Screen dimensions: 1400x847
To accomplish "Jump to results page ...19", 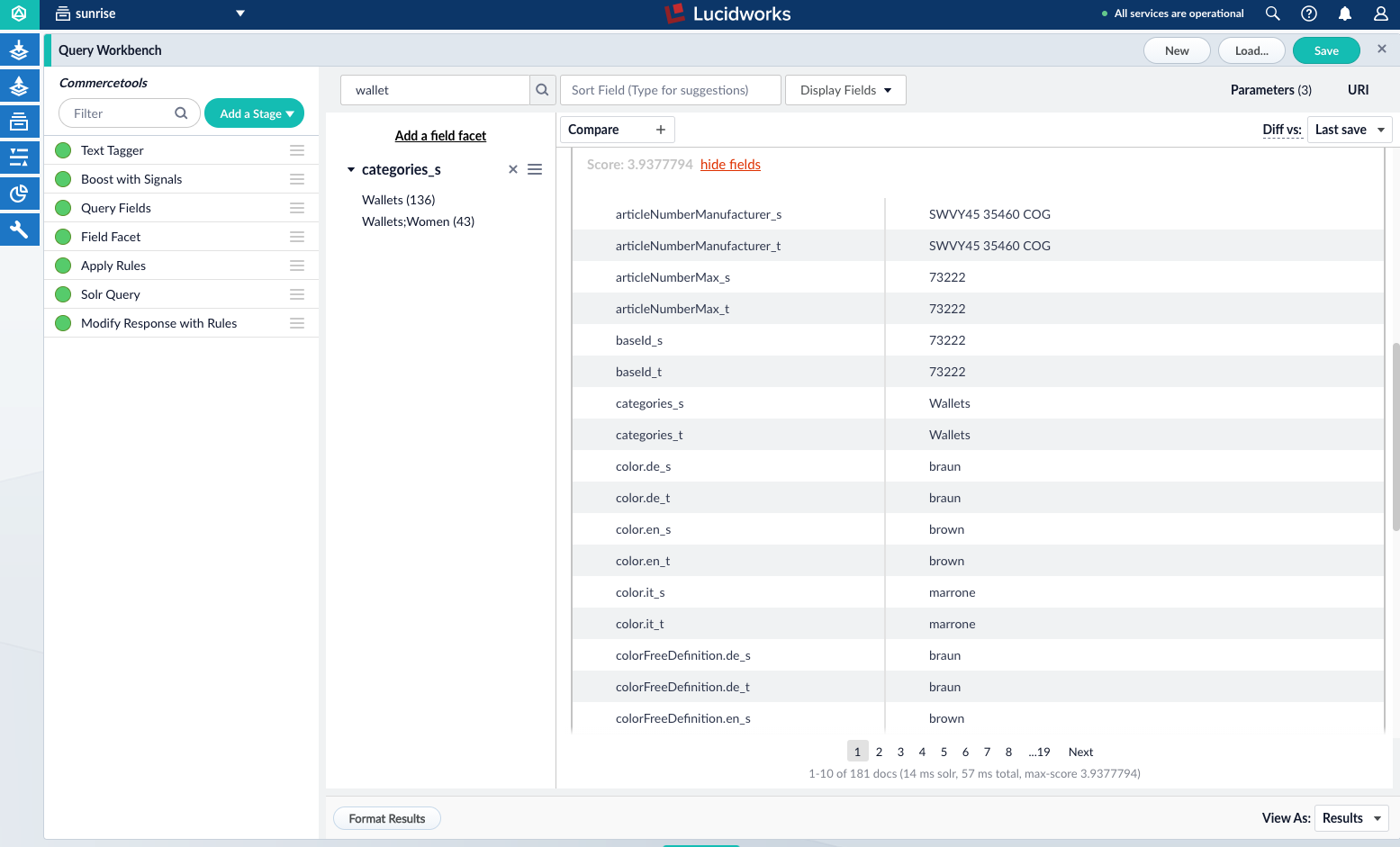I will [x=1039, y=752].
